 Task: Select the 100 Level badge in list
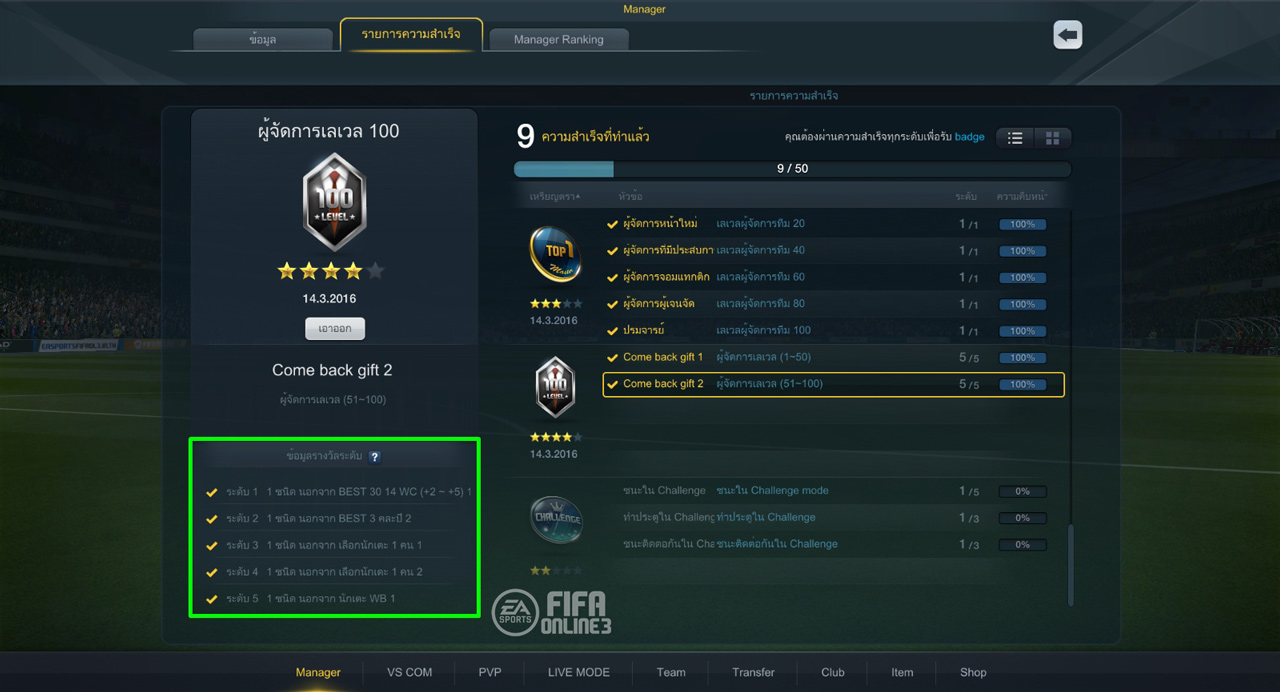pyautogui.click(x=555, y=387)
